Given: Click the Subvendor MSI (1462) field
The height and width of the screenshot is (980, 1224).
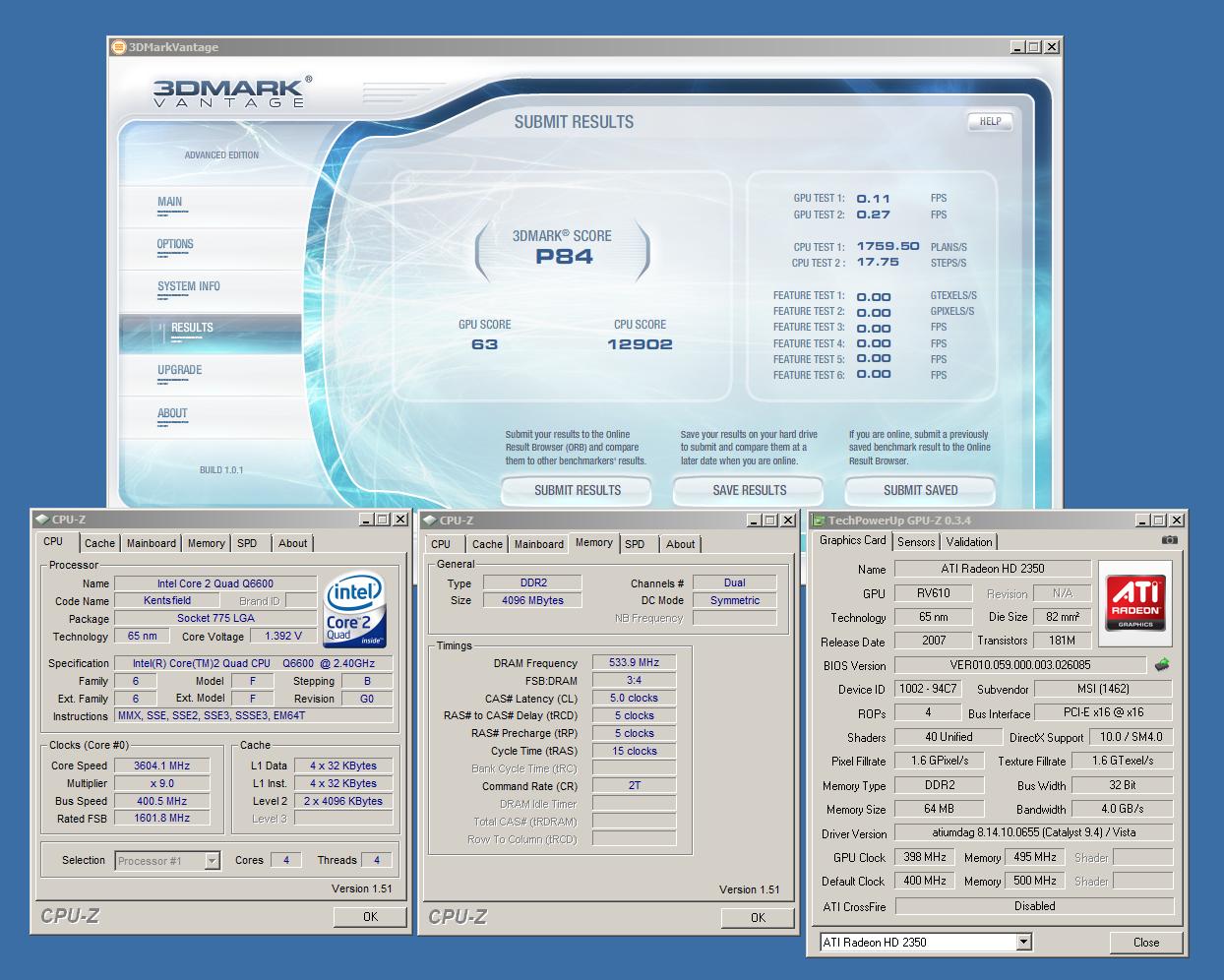Looking at the screenshot, I should pos(1103,689).
